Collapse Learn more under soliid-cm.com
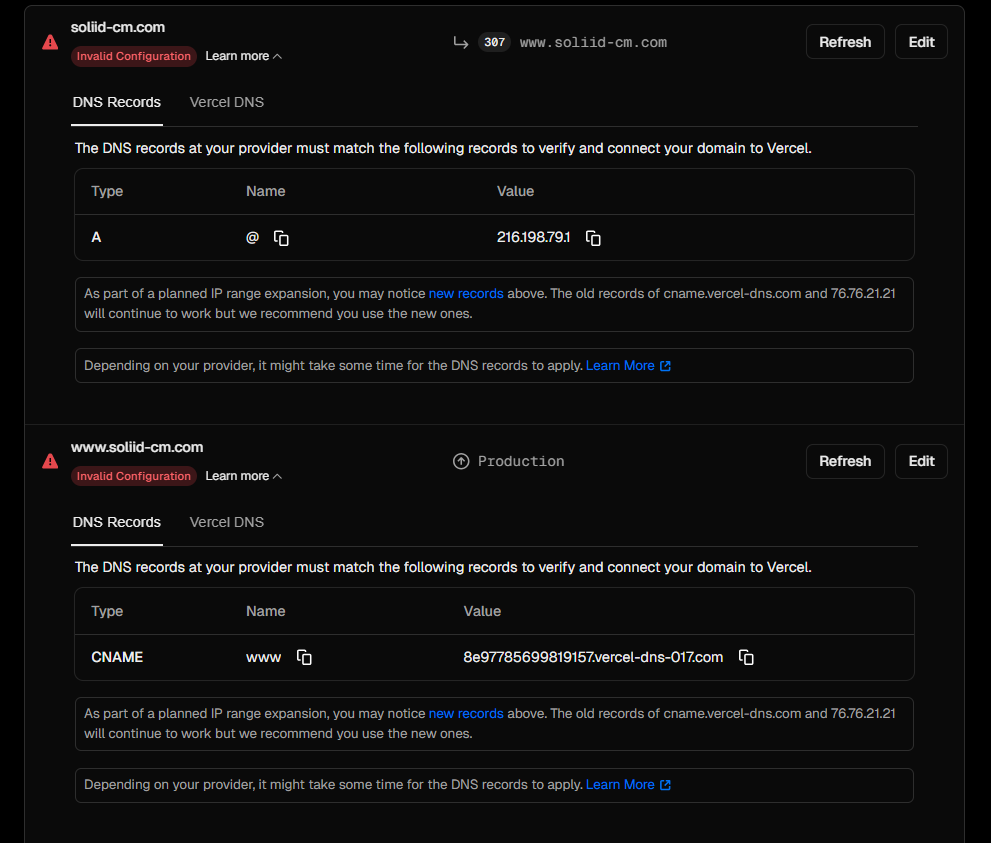The width and height of the screenshot is (991, 843). 243,56
